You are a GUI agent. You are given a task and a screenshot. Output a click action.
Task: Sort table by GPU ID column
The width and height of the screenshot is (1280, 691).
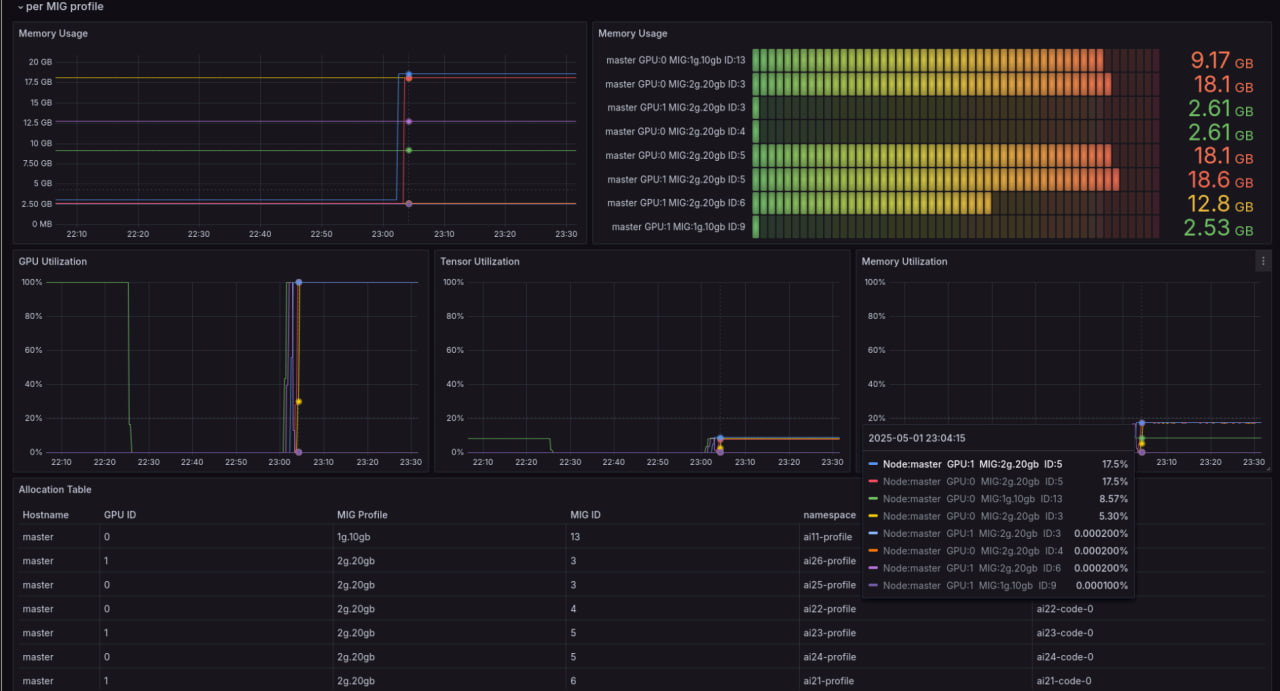click(120, 515)
